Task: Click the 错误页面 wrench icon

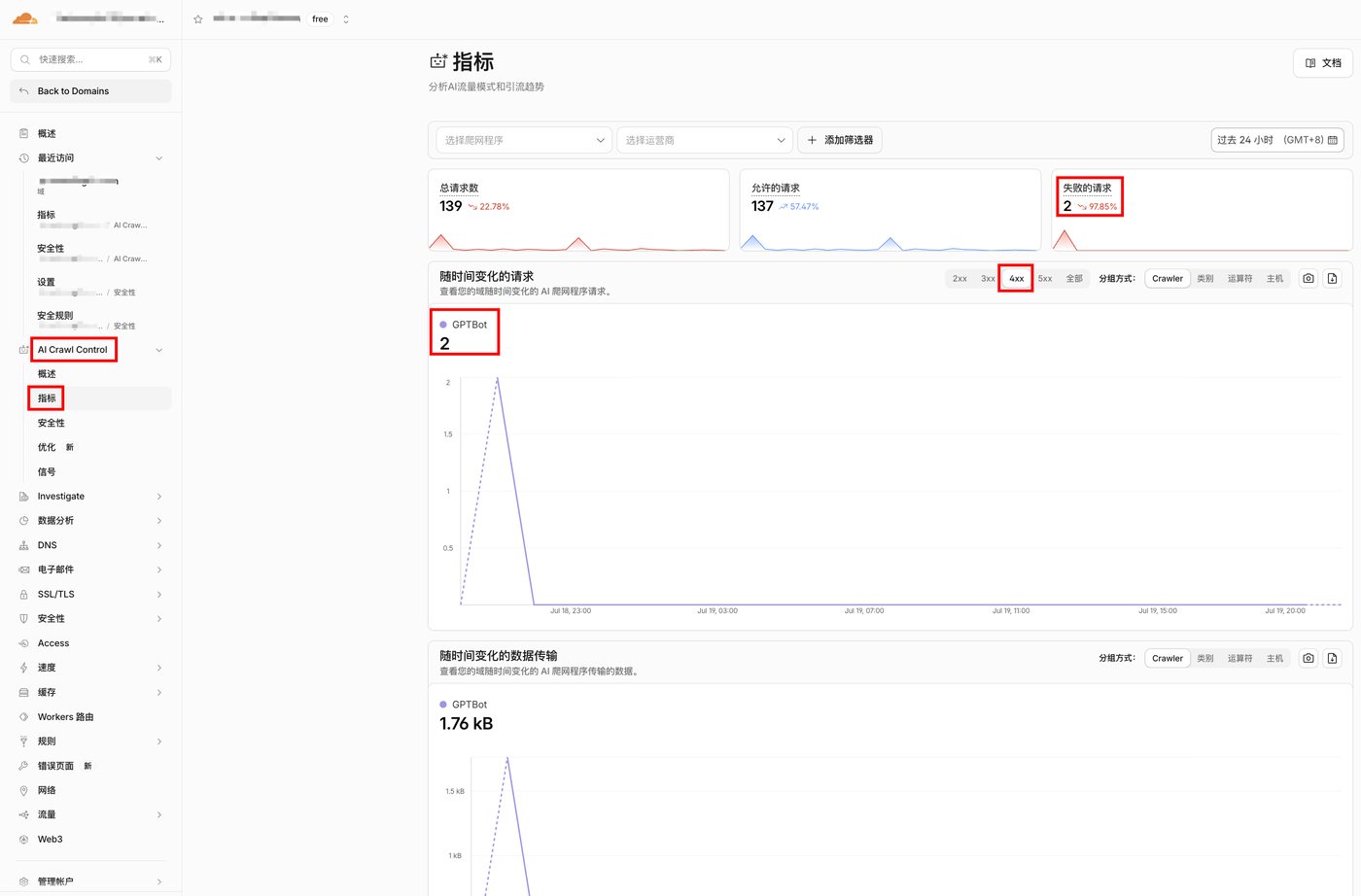Action: coord(23,766)
